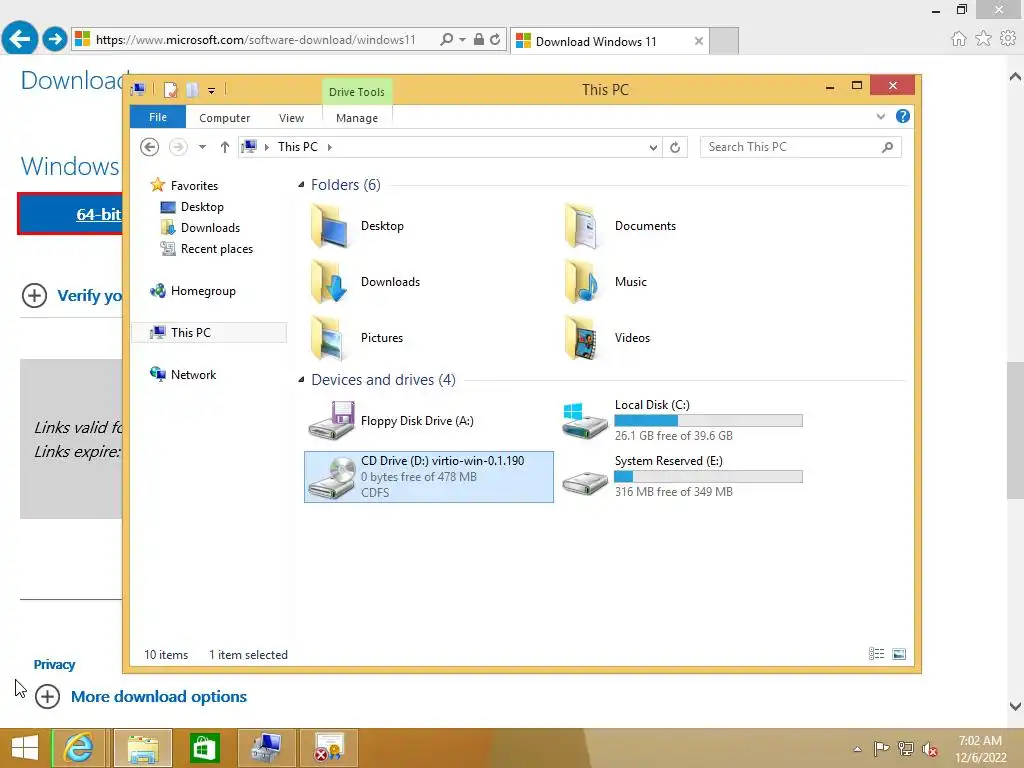Select Homegroup in navigation pane

click(202, 291)
